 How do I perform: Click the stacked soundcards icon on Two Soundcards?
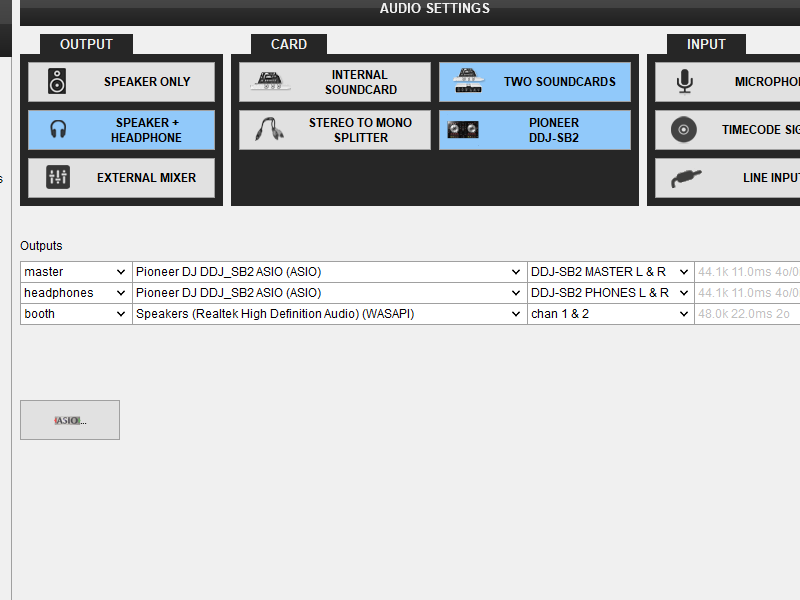pos(468,81)
